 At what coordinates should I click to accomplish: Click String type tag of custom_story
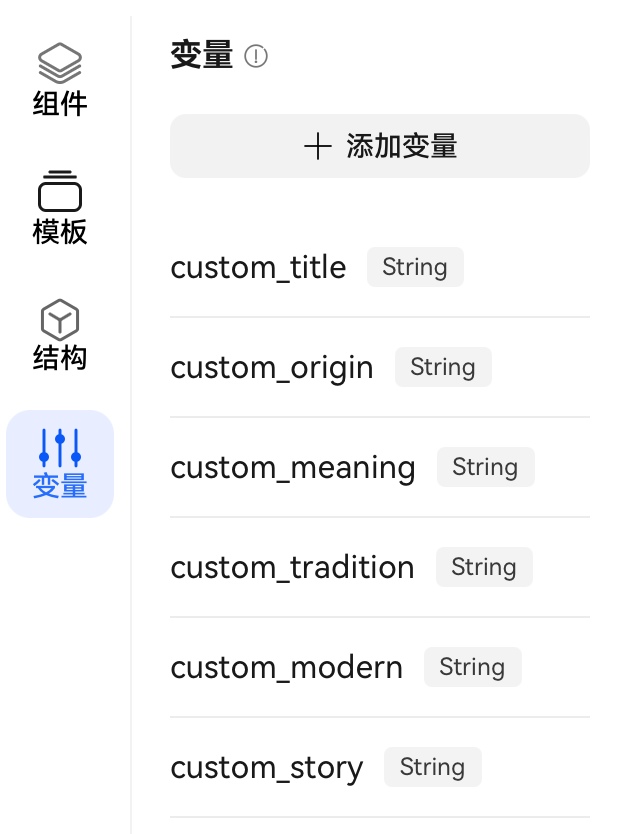click(x=433, y=767)
